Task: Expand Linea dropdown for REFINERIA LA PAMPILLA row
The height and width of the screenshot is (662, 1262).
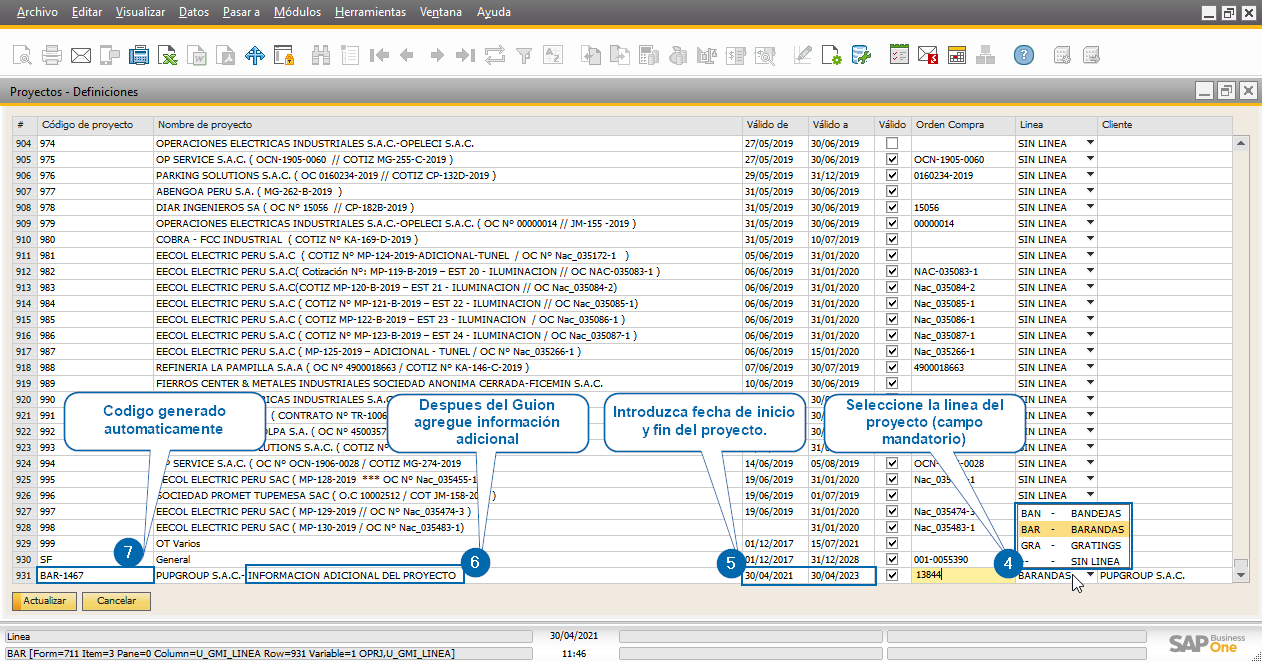Action: click(1090, 367)
